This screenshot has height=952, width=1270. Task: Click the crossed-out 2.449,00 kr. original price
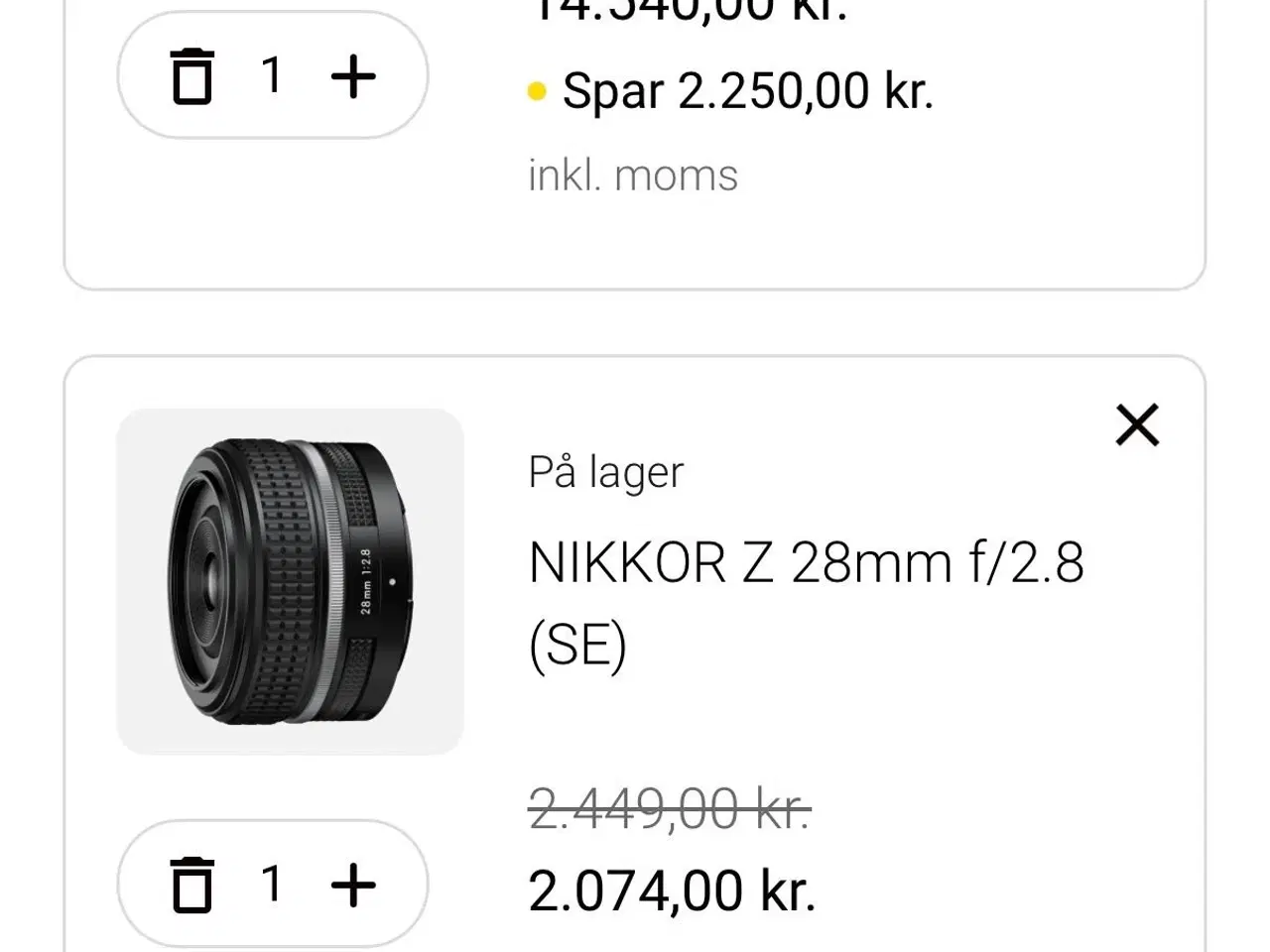(668, 810)
